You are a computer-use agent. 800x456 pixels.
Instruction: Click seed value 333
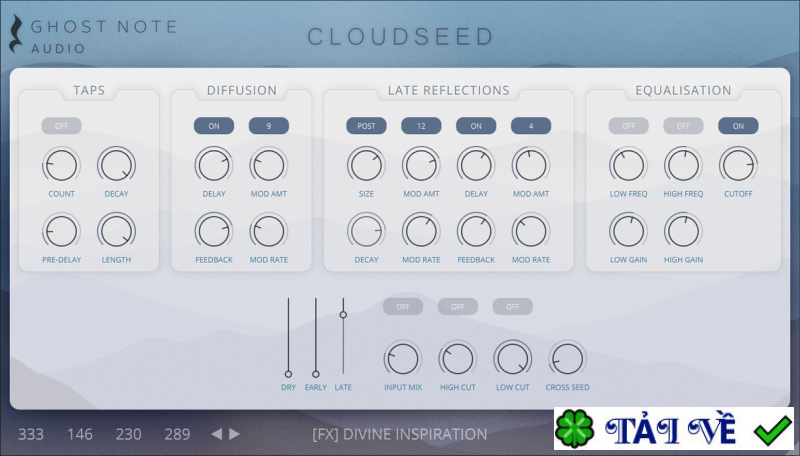click(x=31, y=434)
